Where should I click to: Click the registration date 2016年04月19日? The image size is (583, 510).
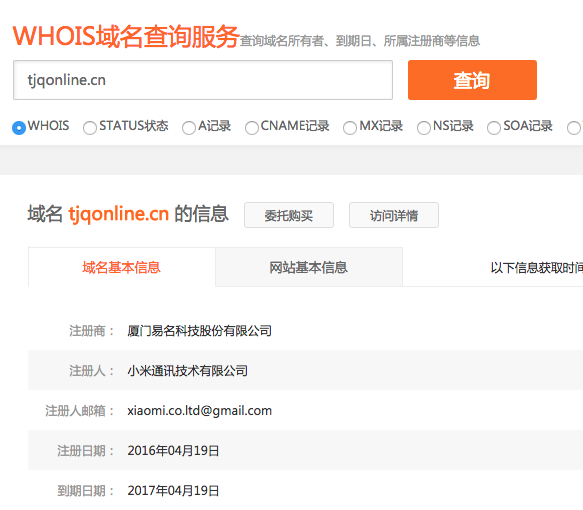[173, 451]
